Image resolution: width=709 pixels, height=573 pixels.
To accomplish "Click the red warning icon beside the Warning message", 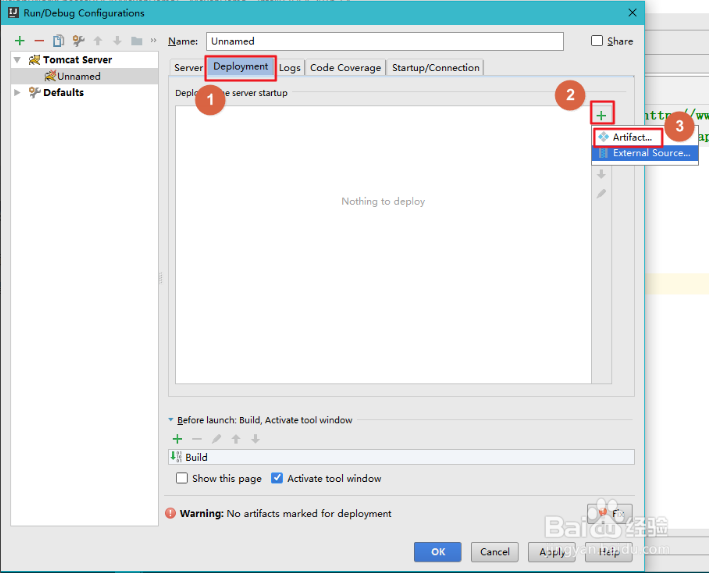I will click(x=170, y=513).
